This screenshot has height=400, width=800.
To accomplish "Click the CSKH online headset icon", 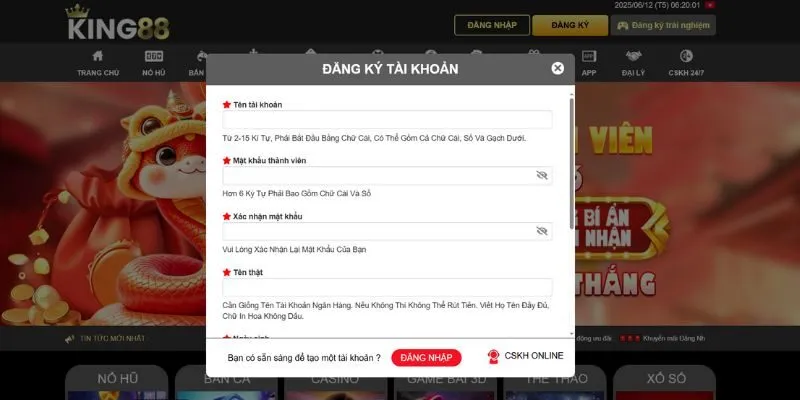I will pyautogui.click(x=493, y=356).
